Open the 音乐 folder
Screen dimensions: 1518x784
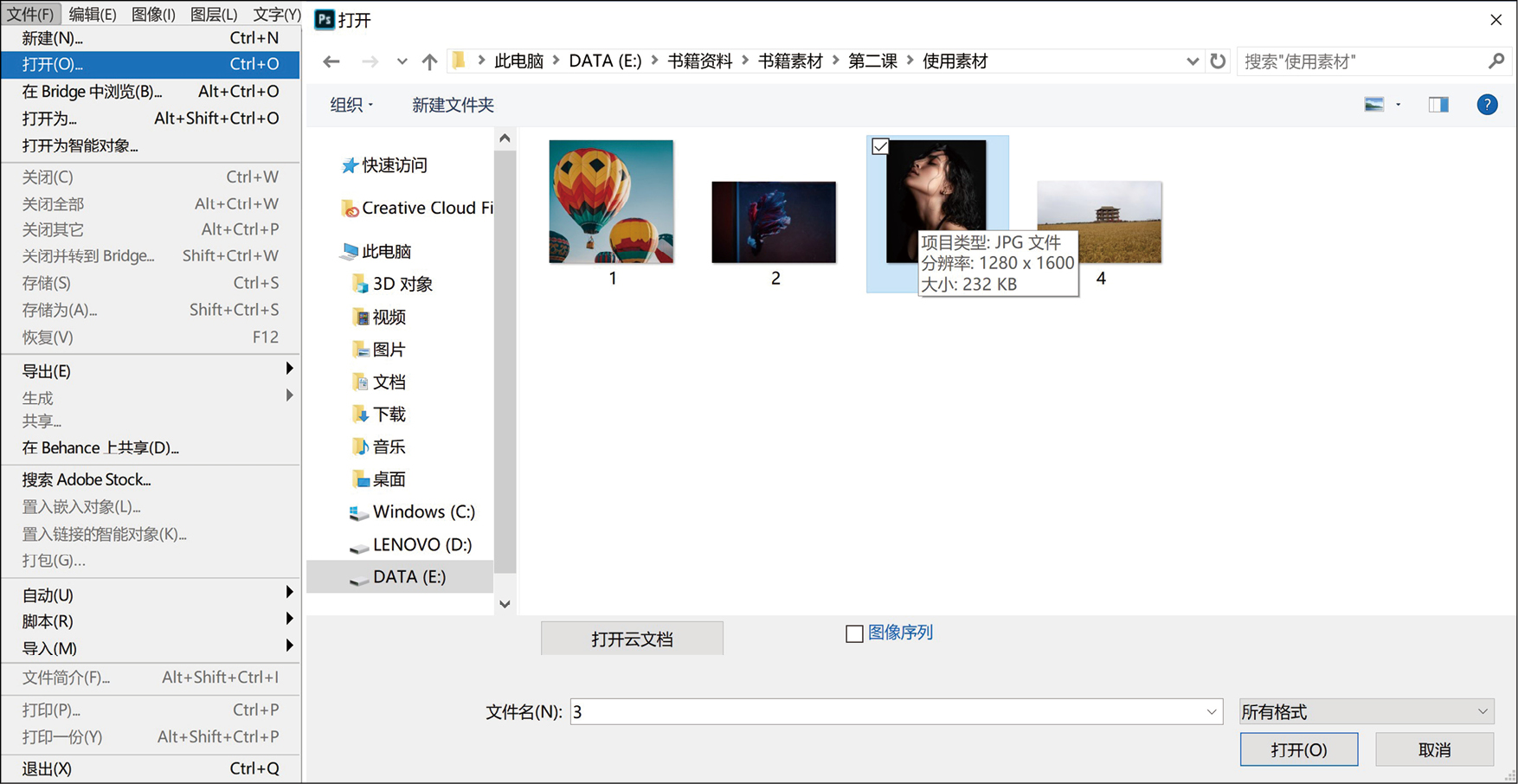[379, 447]
